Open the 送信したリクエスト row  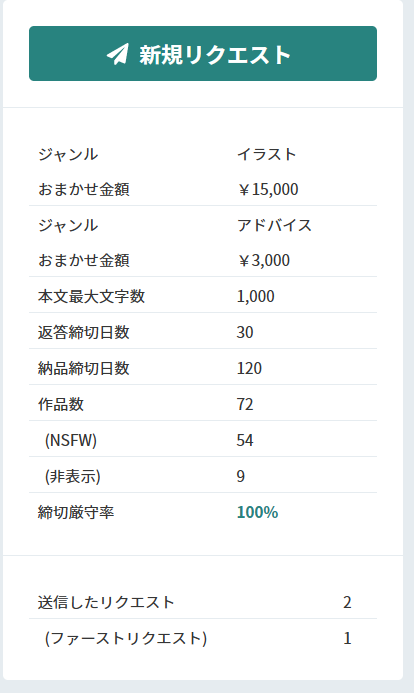[203, 602]
